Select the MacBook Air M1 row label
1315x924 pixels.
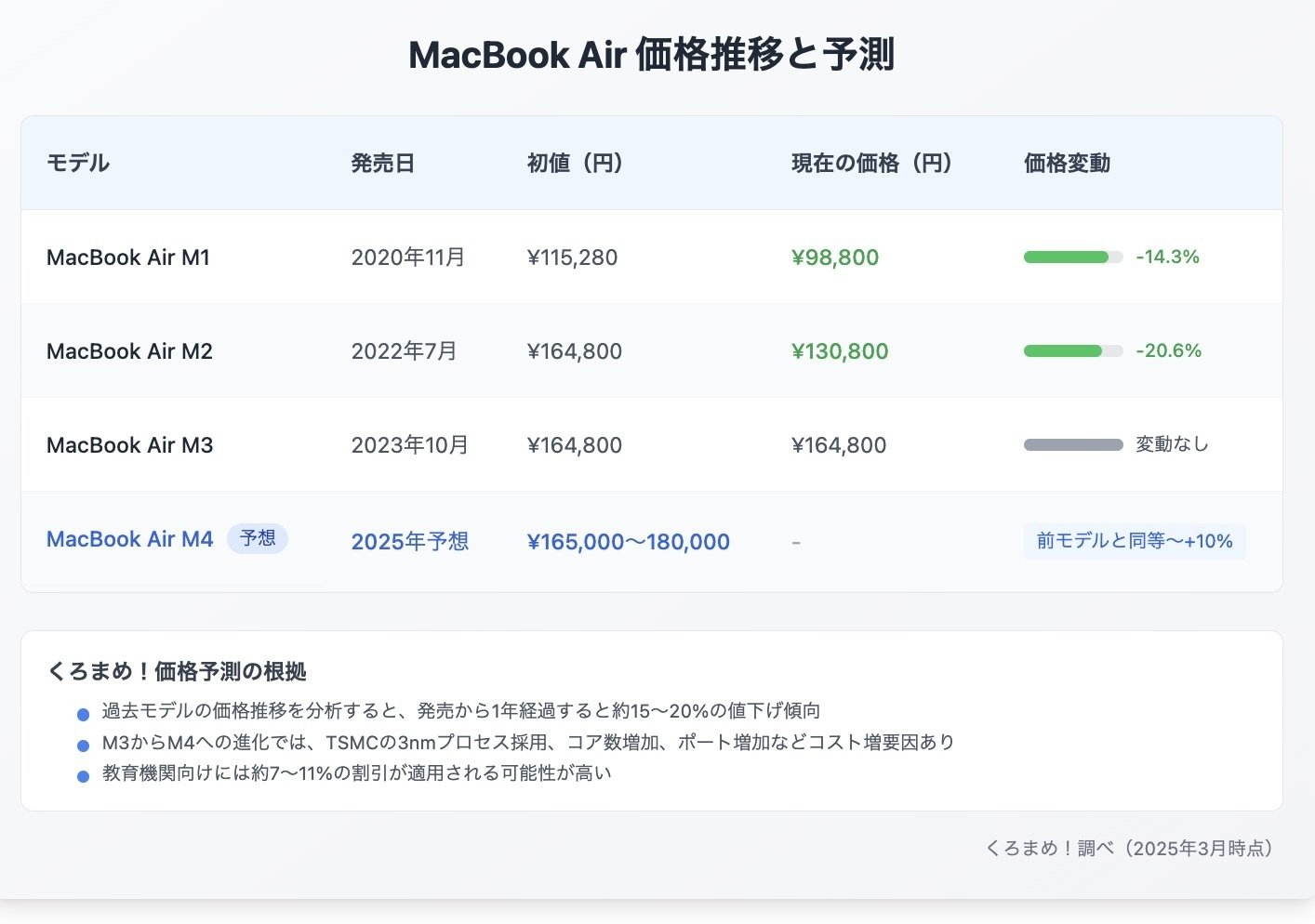point(128,257)
